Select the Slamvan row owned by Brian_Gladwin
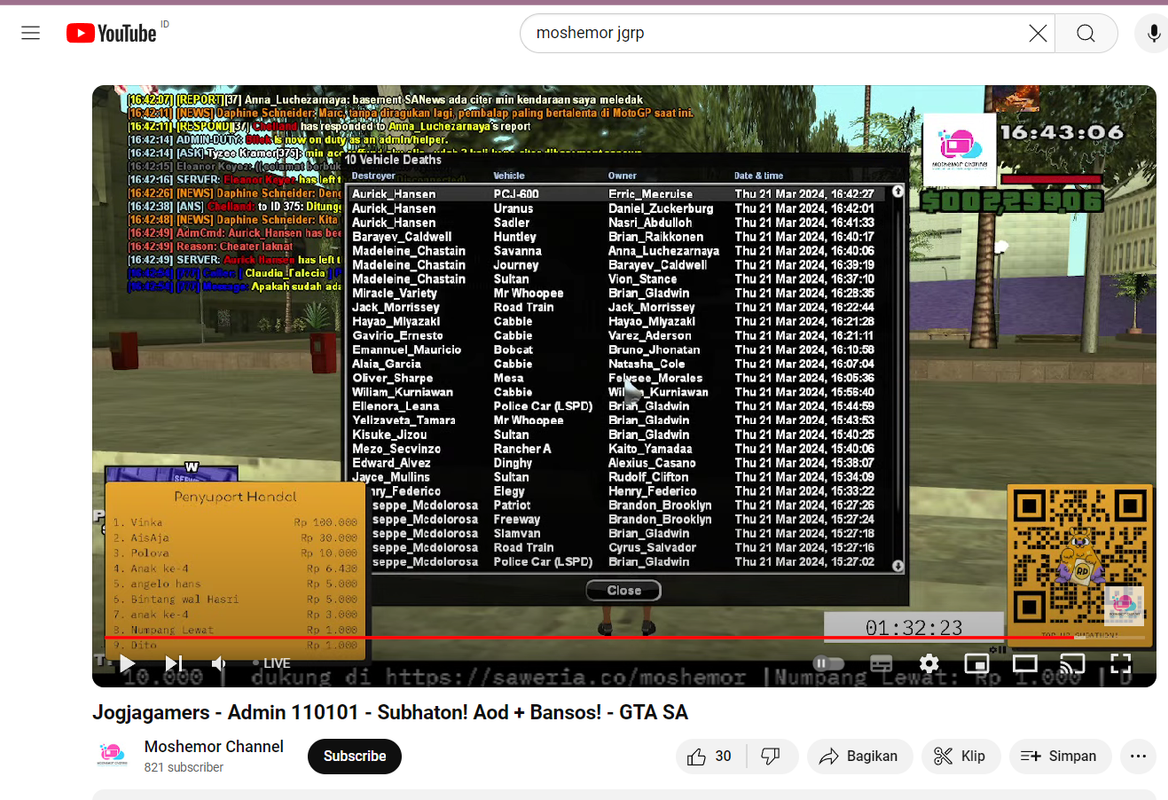 click(617, 533)
